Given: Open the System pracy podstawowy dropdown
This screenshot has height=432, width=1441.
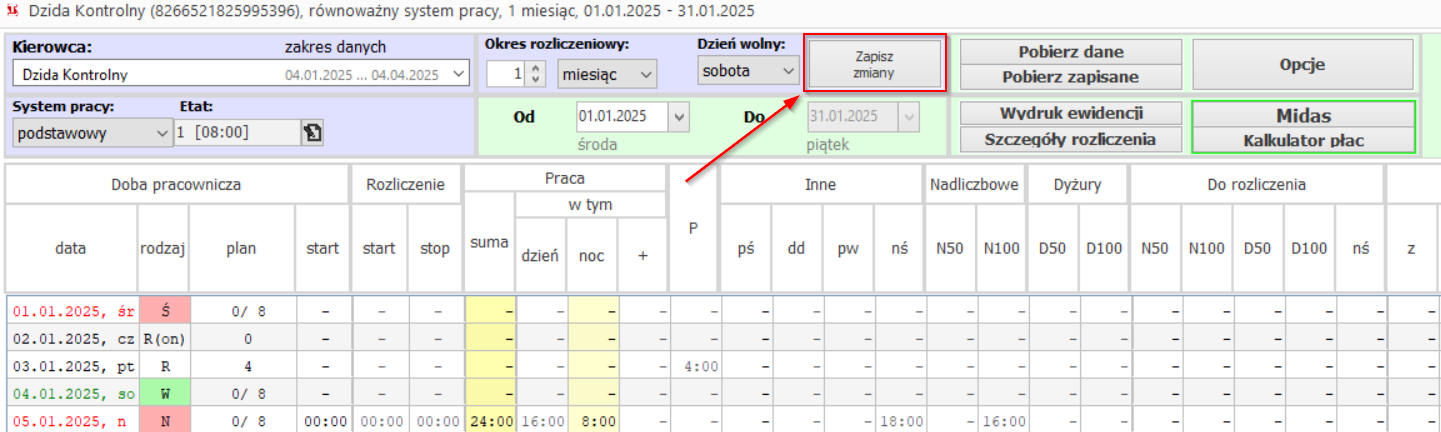Looking at the screenshot, I should tap(92, 132).
